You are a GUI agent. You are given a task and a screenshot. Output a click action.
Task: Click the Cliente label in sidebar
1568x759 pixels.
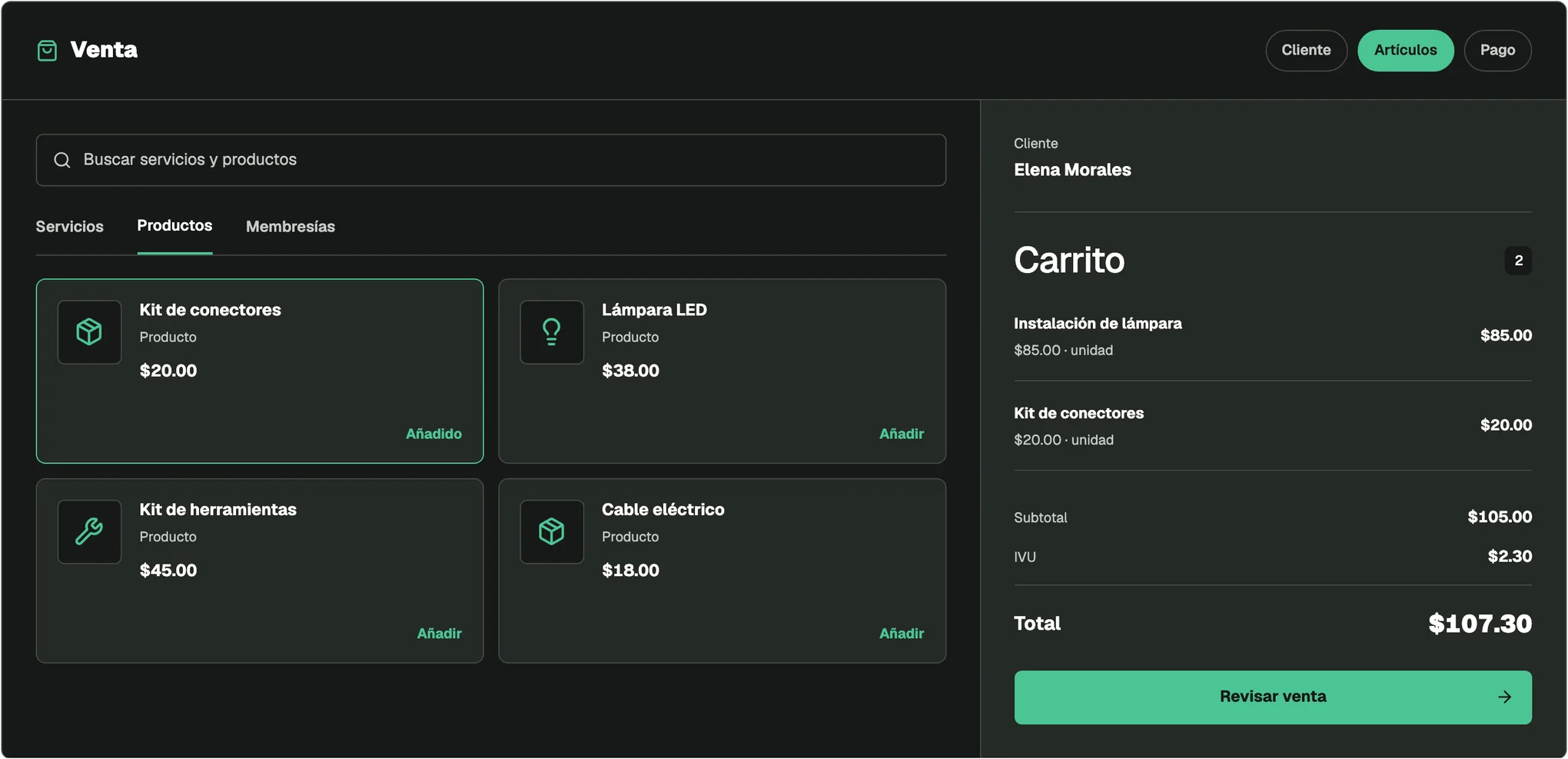tap(1035, 144)
